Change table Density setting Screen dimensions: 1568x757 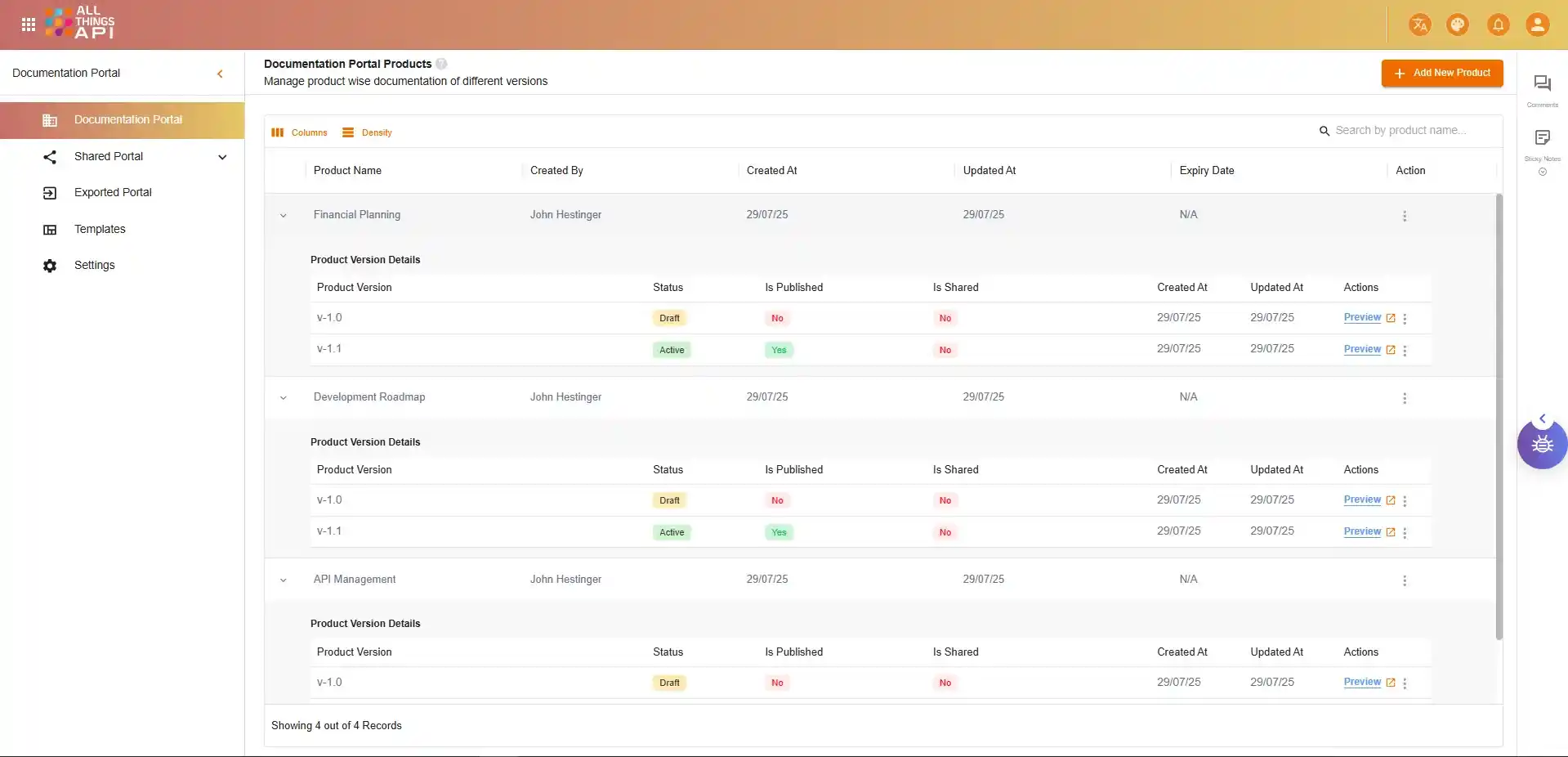click(x=368, y=132)
